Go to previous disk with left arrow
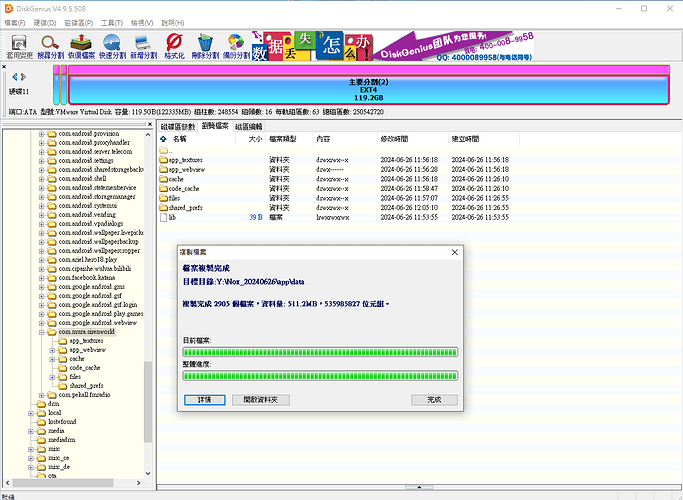 [15, 77]
